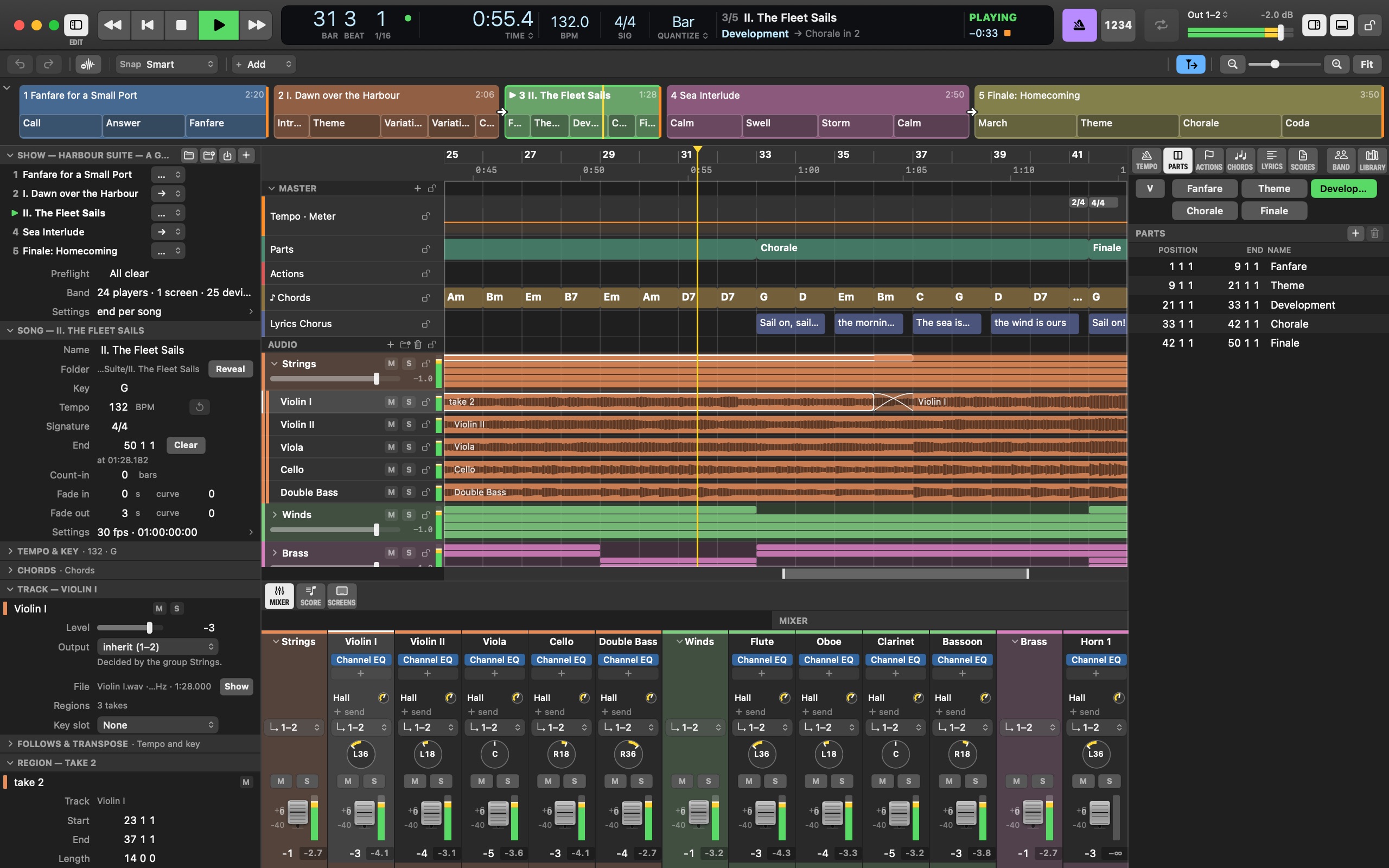Image resolution: width=1389 pixels, height=868 pixels.
Task: Solo the Double Bass track
Action: click(409, 492)
